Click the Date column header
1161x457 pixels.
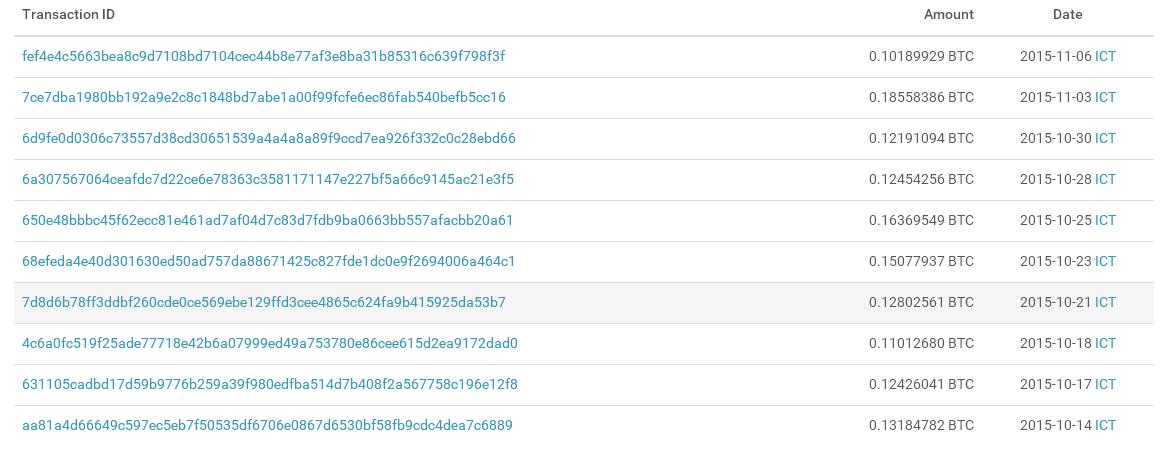[1067, 15]
